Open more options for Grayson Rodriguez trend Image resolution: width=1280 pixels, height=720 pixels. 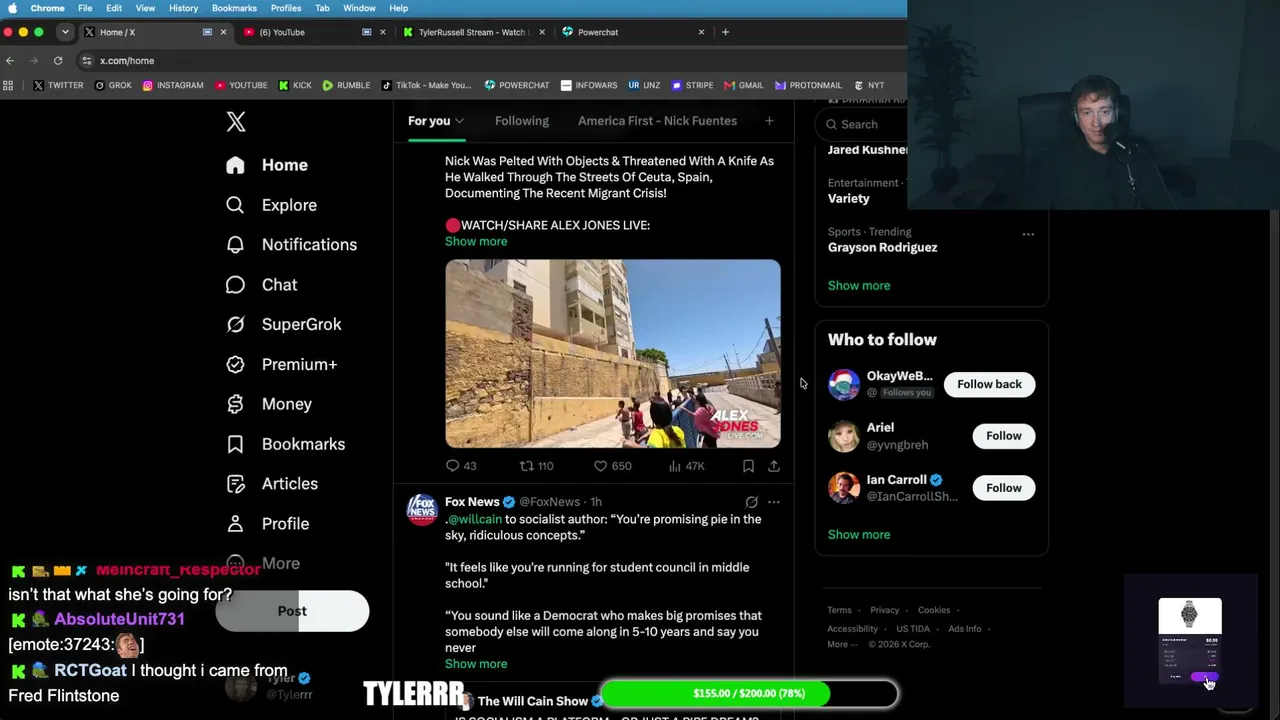pos(1027,234)
